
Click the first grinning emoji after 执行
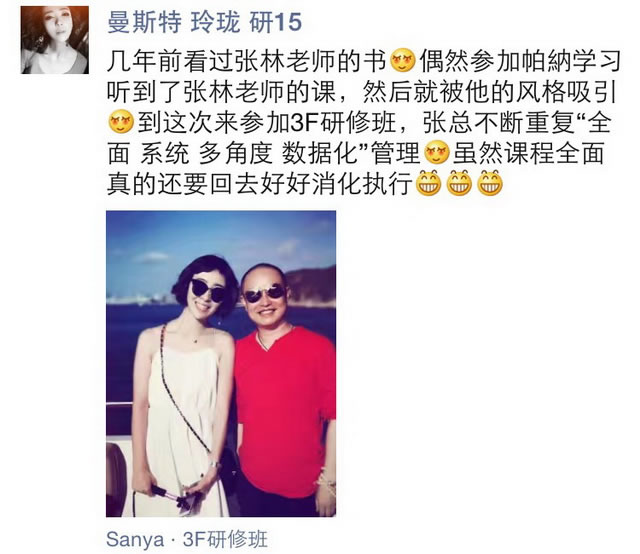[x=428, y=183]
